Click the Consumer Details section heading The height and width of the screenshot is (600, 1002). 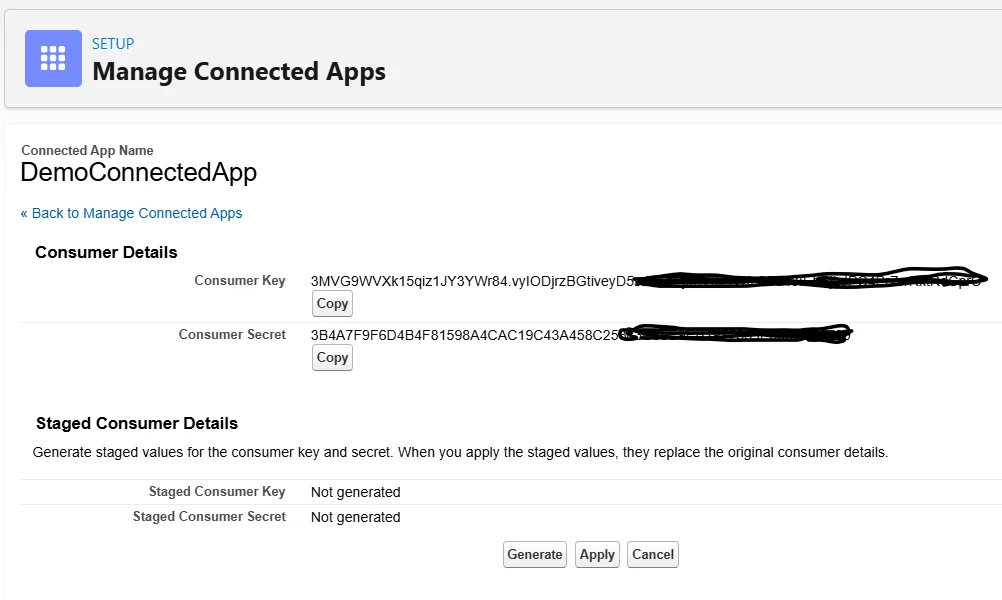pos(106,252)
